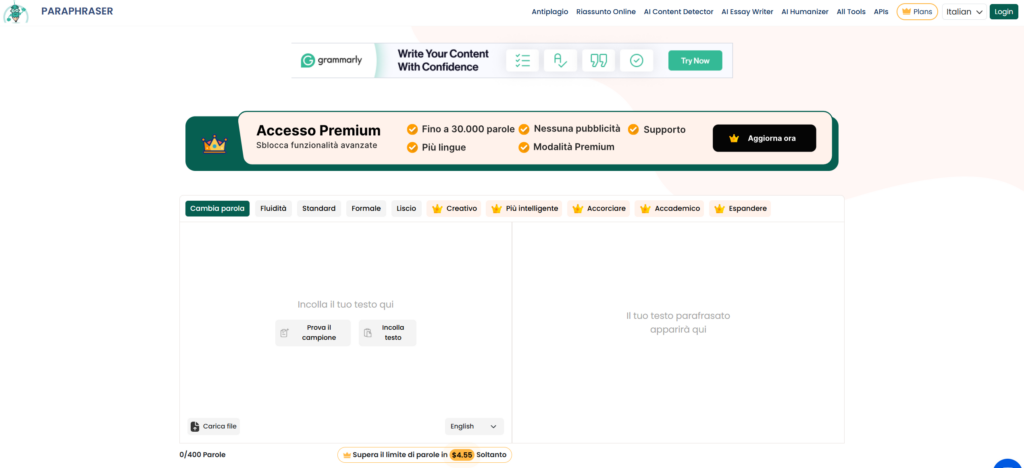Viewport: 1024px width, 468px height.
Task: Click the checkmark icon next to Nessuna pubblicità
Action: click(x=524, y=129)
